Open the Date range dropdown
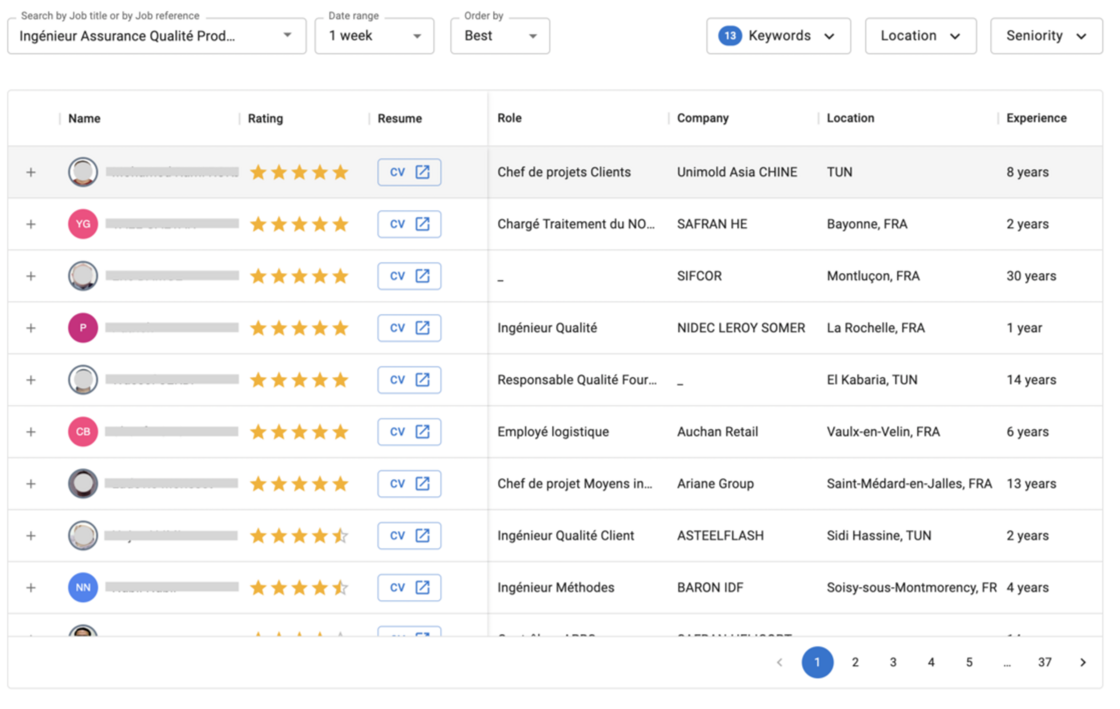The image size is (1120, 709). [x=374, y=35]
